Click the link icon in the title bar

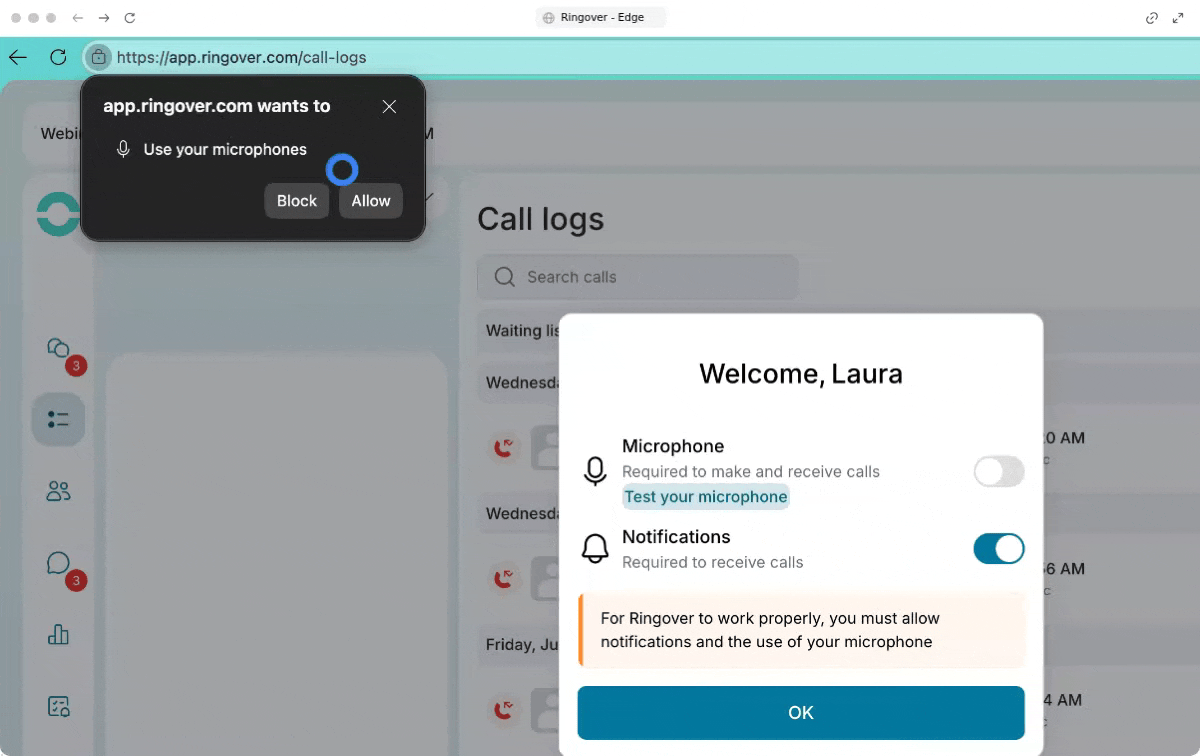tap(1152, 18)
